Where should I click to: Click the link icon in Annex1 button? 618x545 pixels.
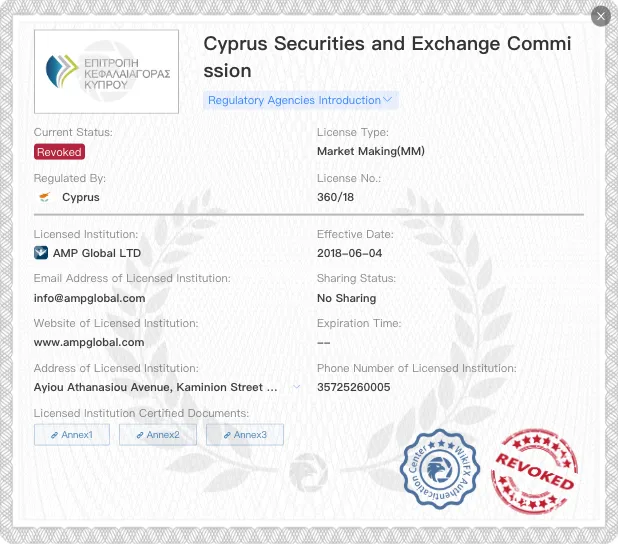pyautogui.click(x=54, y=435)
